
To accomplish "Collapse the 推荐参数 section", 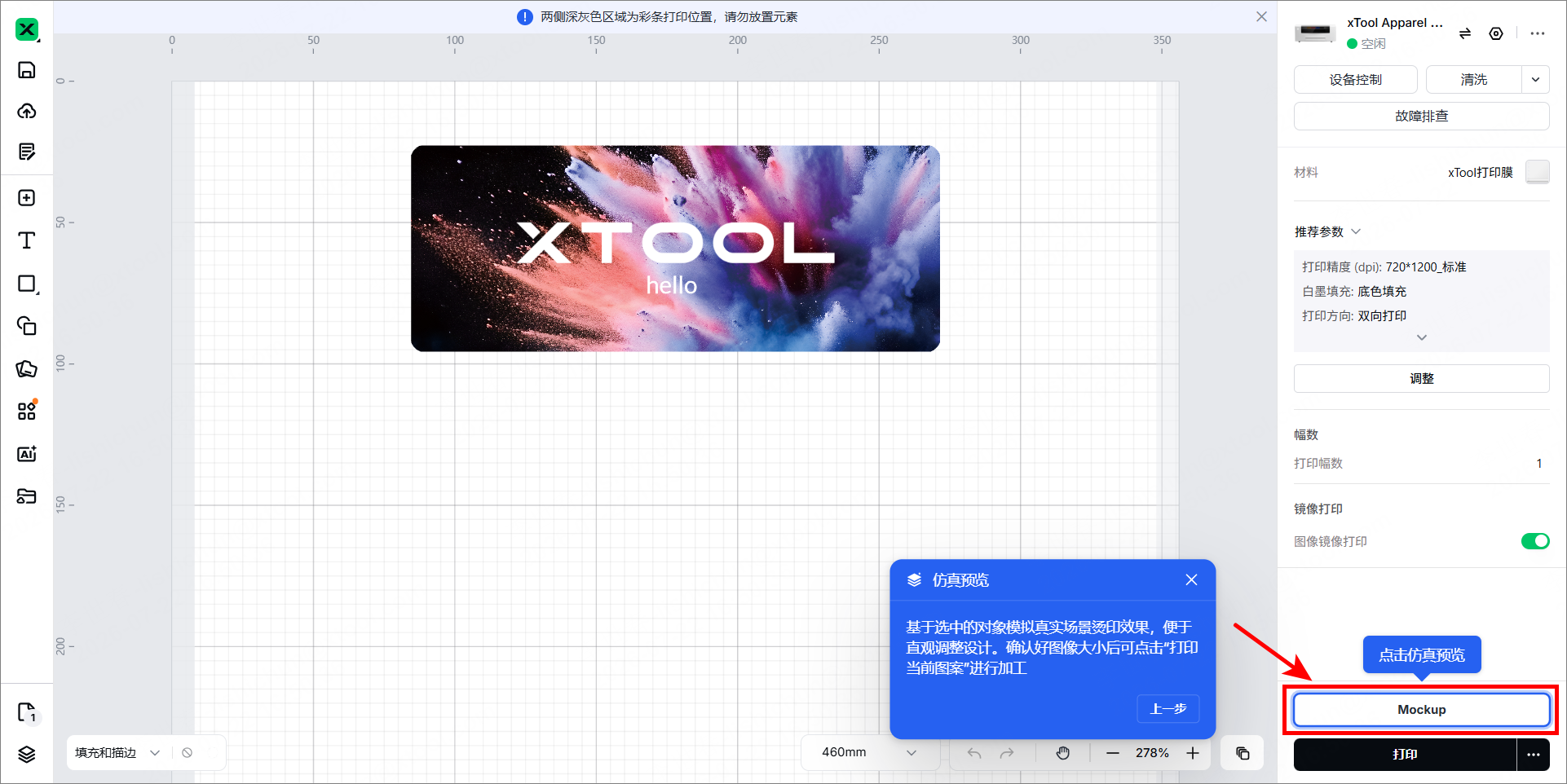I will tap(1356, 231).
